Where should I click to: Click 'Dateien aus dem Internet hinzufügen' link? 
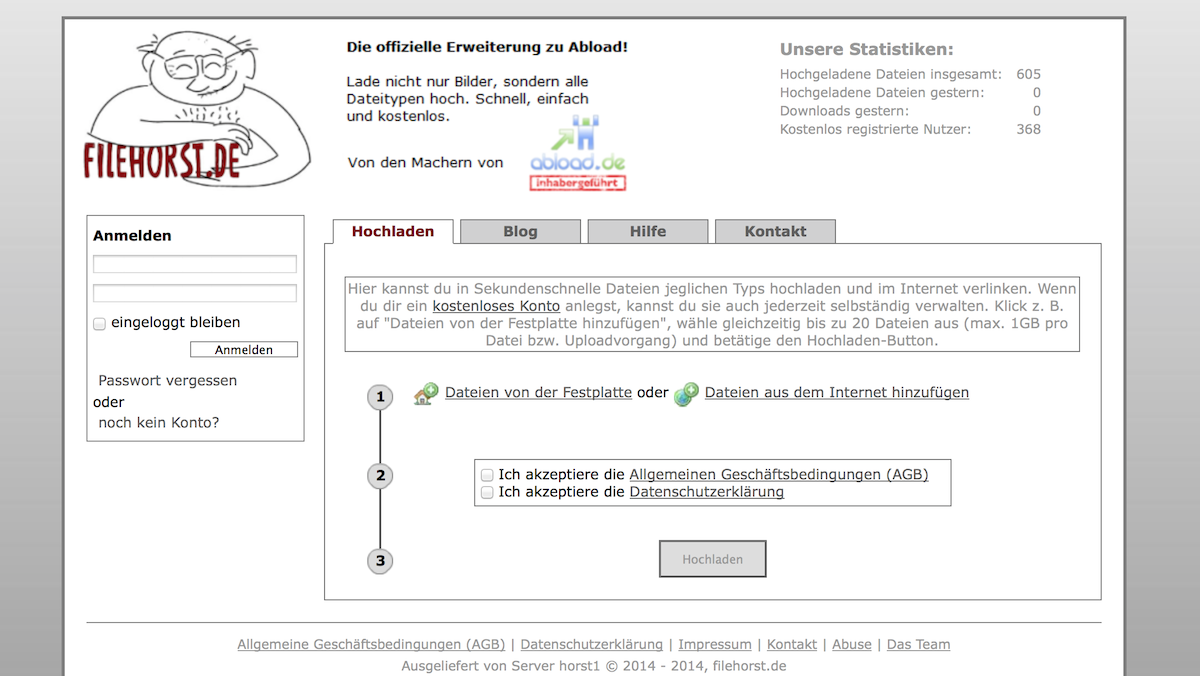(x=837, y=393)
